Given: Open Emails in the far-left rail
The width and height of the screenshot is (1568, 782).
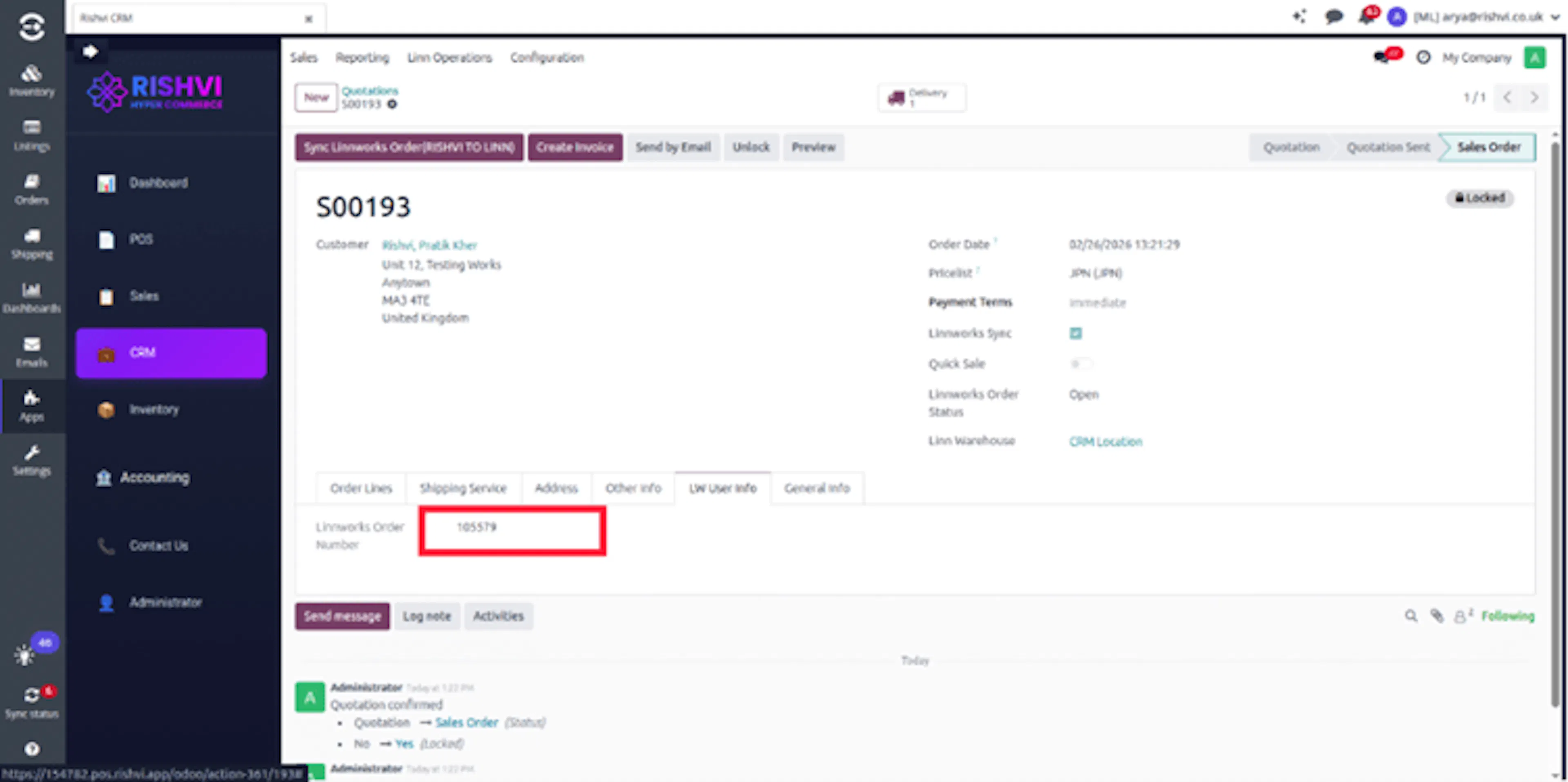Looking at the screenshot, I should pyautogui.click(x=32, y=352).
